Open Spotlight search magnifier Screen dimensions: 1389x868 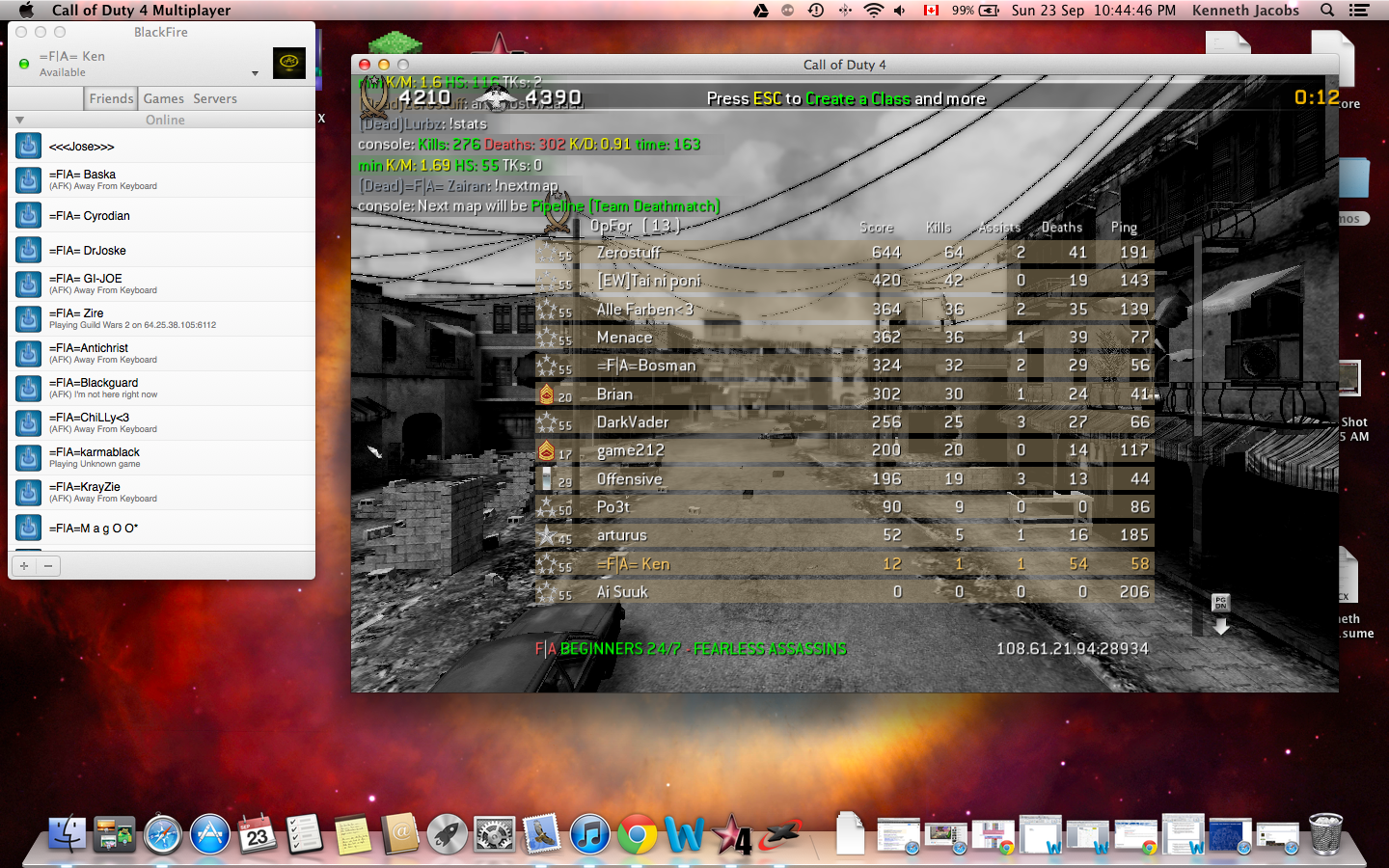coord(1327,11)
